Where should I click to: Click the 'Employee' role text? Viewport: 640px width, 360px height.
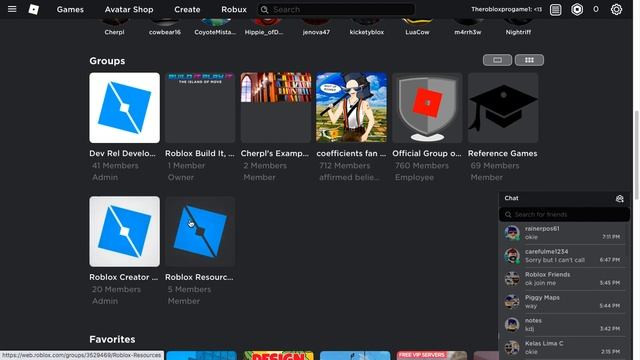[x=414, y=178]
